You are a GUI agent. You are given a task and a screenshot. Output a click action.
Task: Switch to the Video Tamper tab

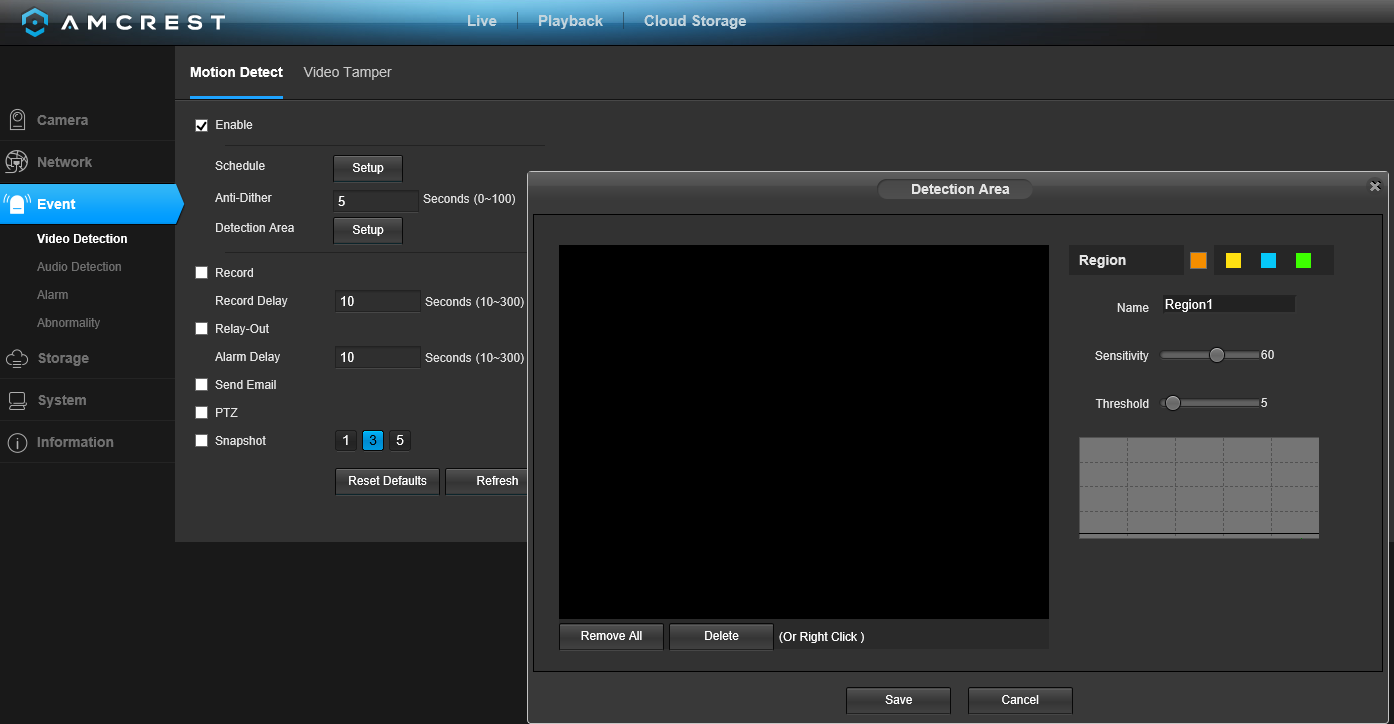347,72
